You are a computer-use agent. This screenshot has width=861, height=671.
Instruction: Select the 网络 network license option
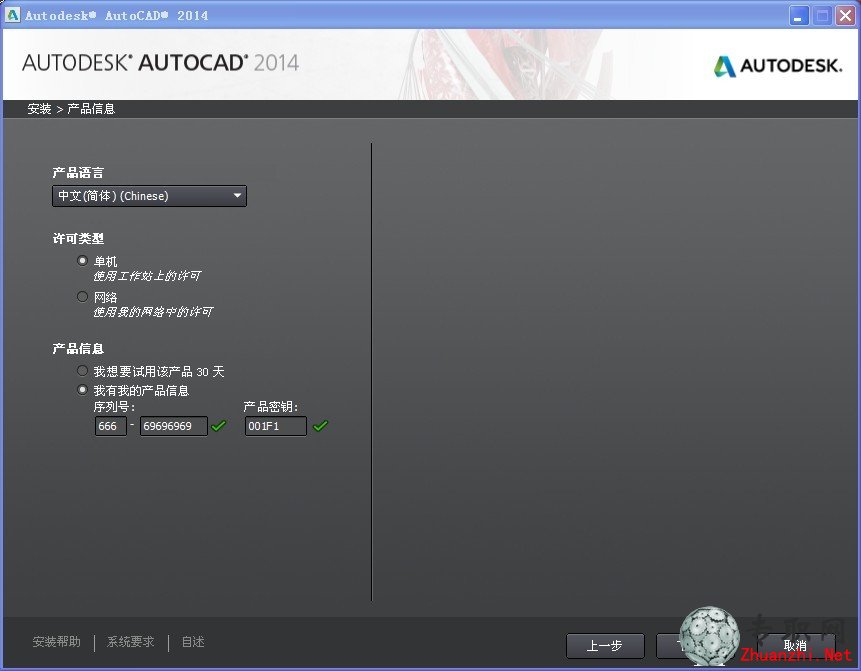click(x=82, y=297)
